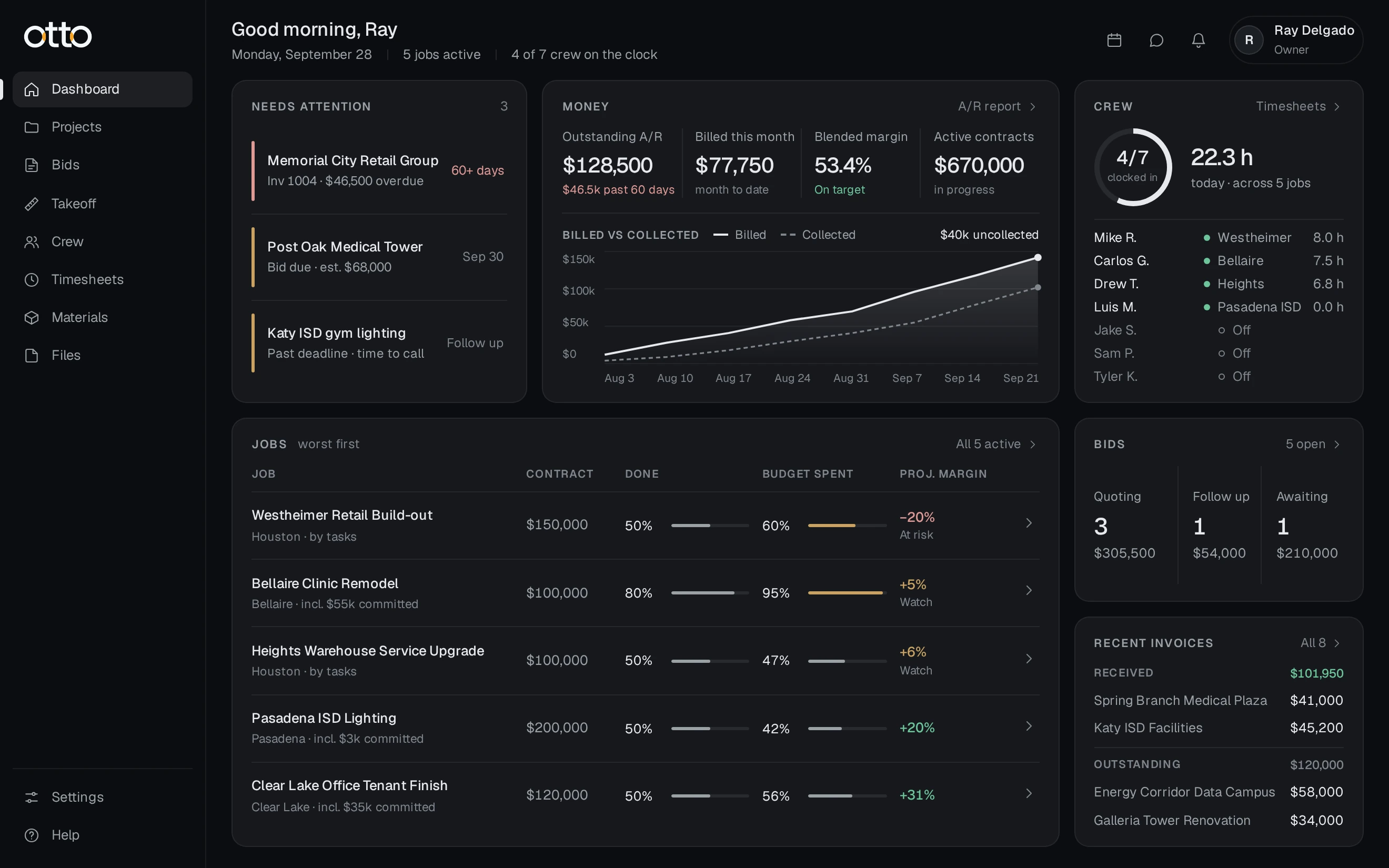Image resolution: width=1389 pixels, height=868 pixels.
Task: Click the Energy Corridor Data Campus invoice
Action: (x=1219, y=792)
